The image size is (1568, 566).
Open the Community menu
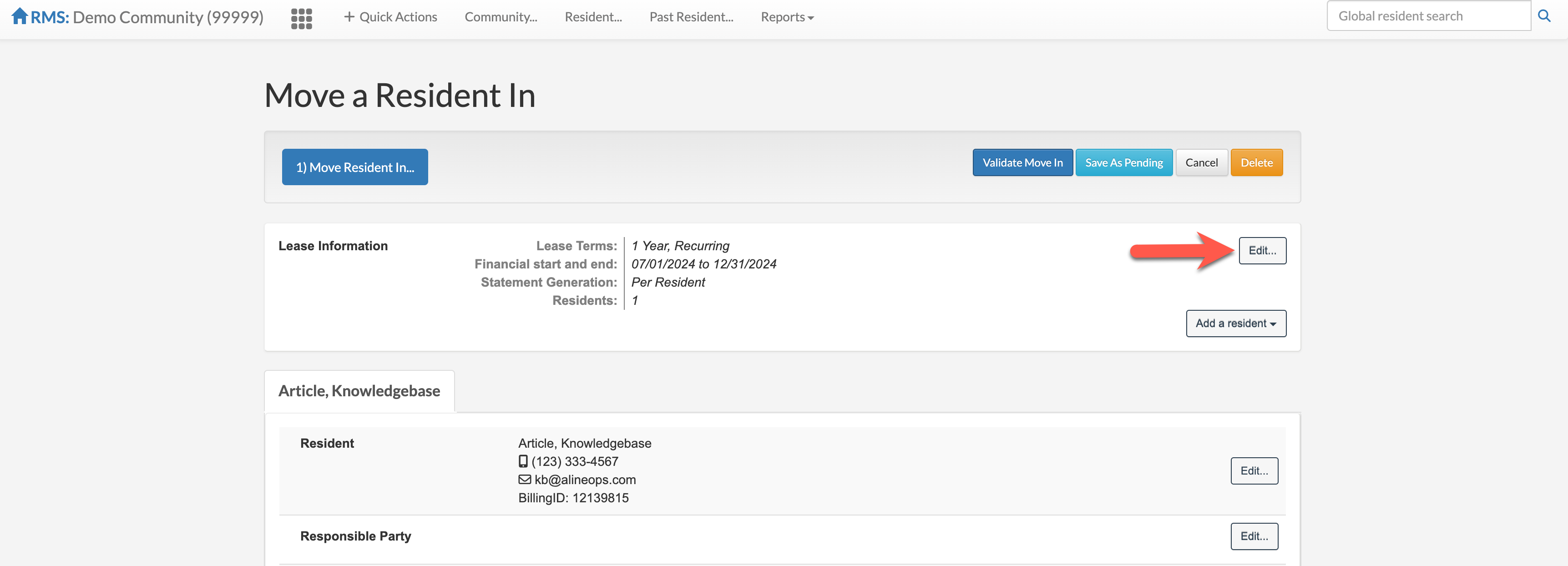[501, 17]
